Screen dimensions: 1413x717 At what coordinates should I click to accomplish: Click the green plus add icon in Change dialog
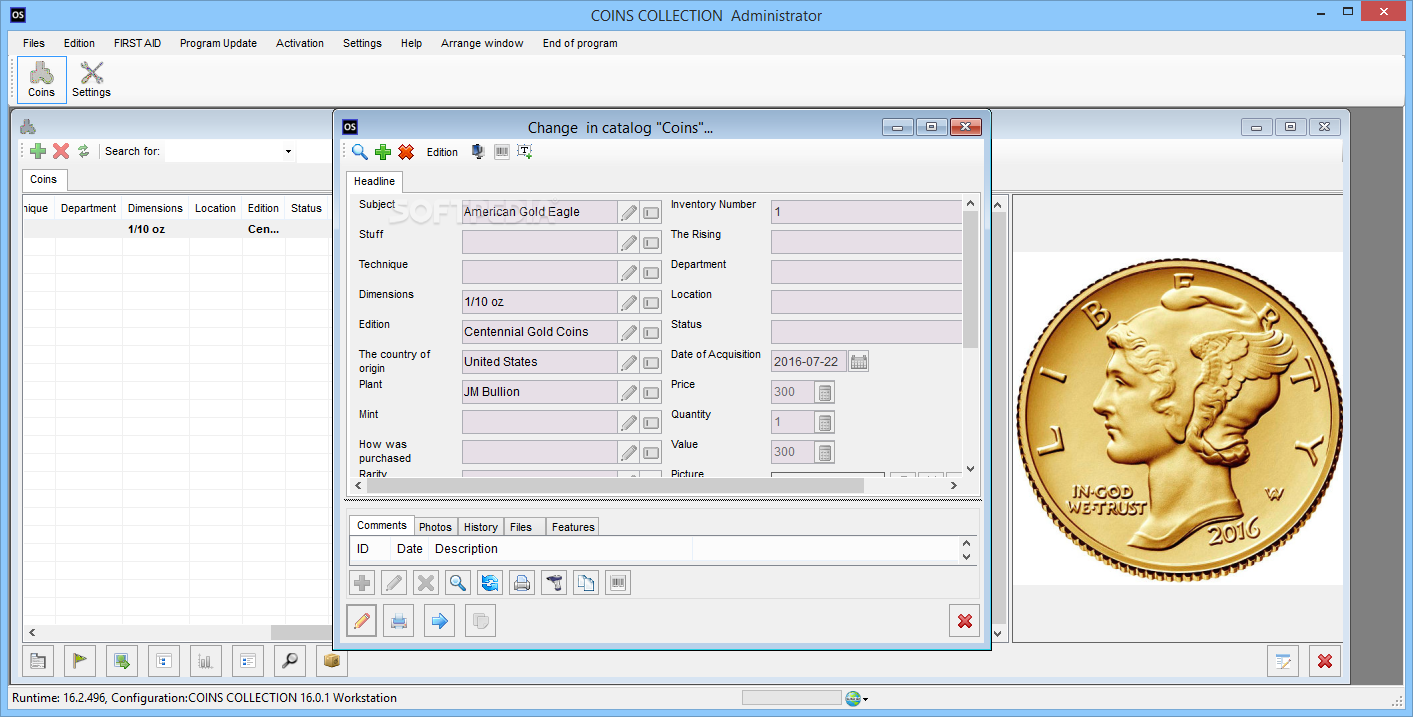(383, 152)
